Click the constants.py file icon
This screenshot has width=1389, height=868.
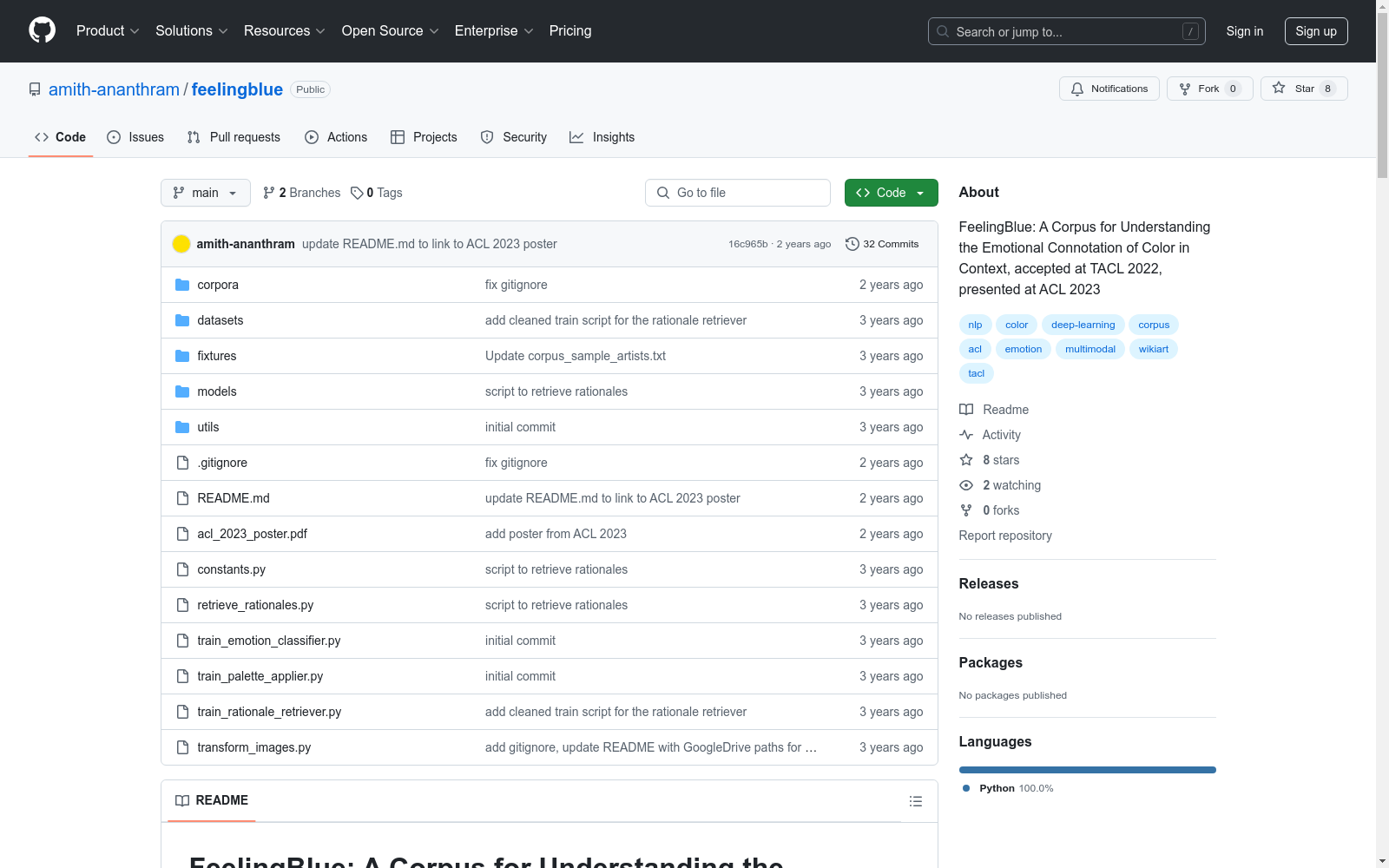click(182, 569)
